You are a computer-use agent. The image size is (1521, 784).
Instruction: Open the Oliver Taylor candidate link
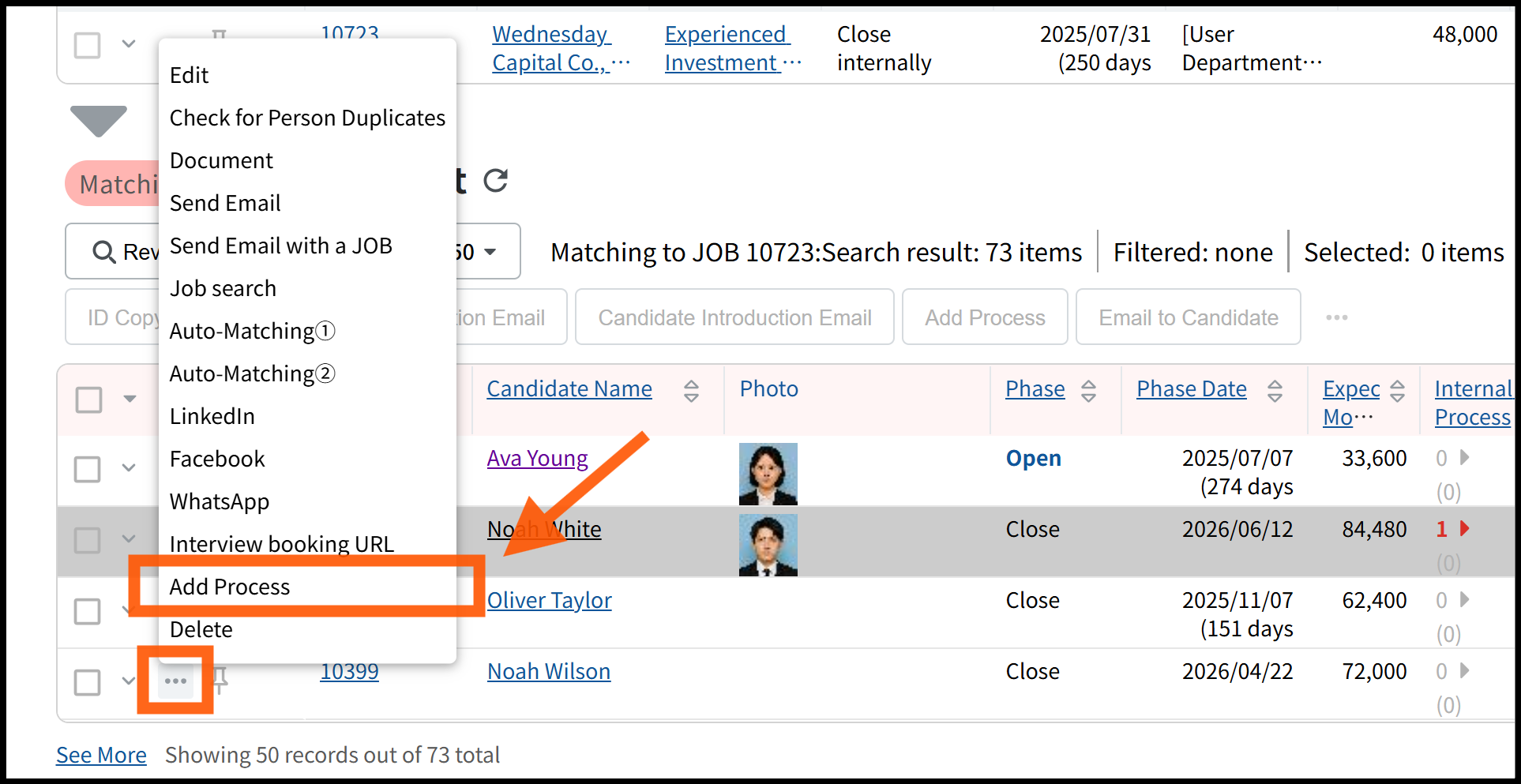(549, 600)
